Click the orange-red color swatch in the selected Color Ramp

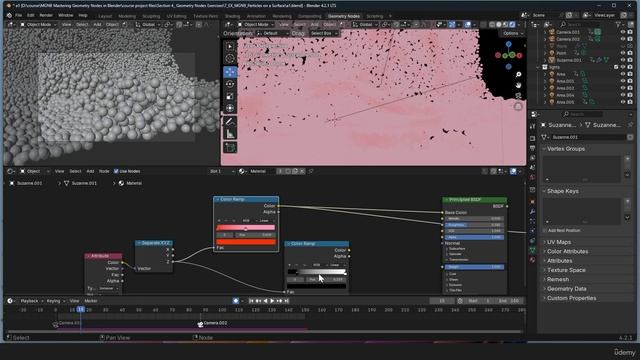click(246, 242)
